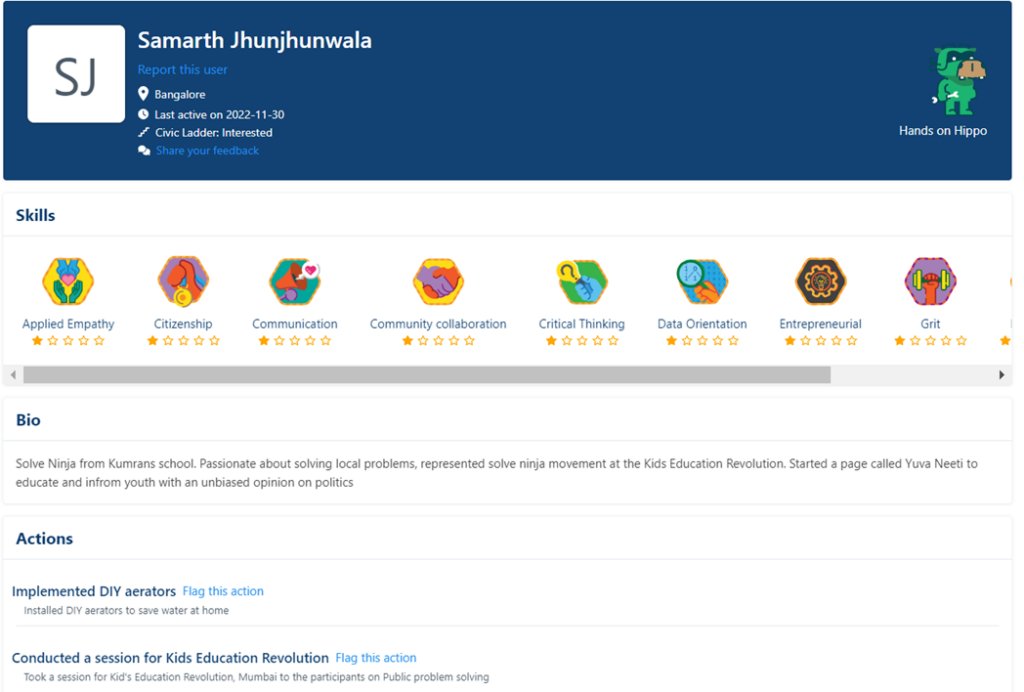Click the Entrepreneurial gear badge
The width and height of the screenshot is (1024, 692).
click(820, 281)
